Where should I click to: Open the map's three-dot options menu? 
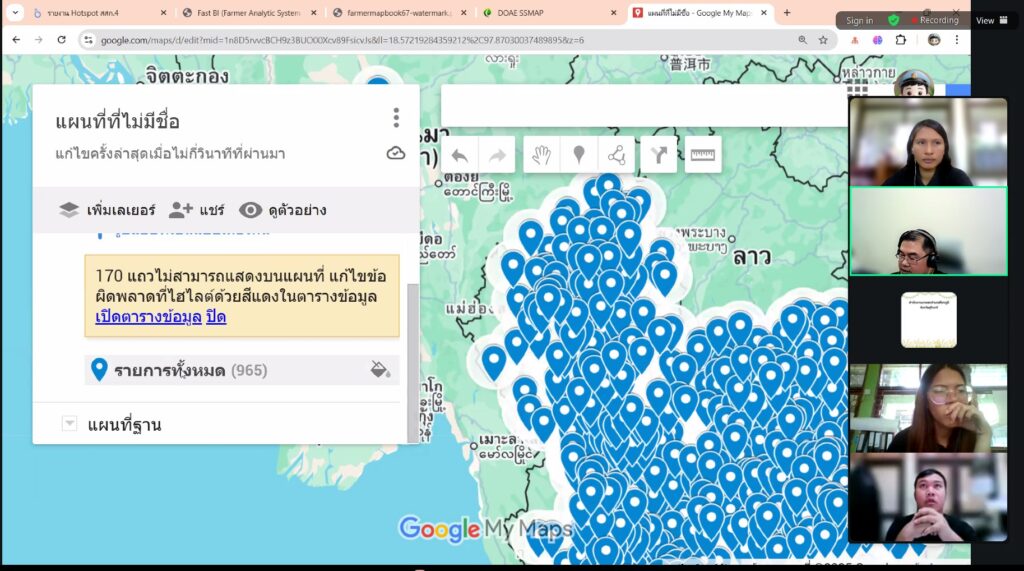[396, 118]
